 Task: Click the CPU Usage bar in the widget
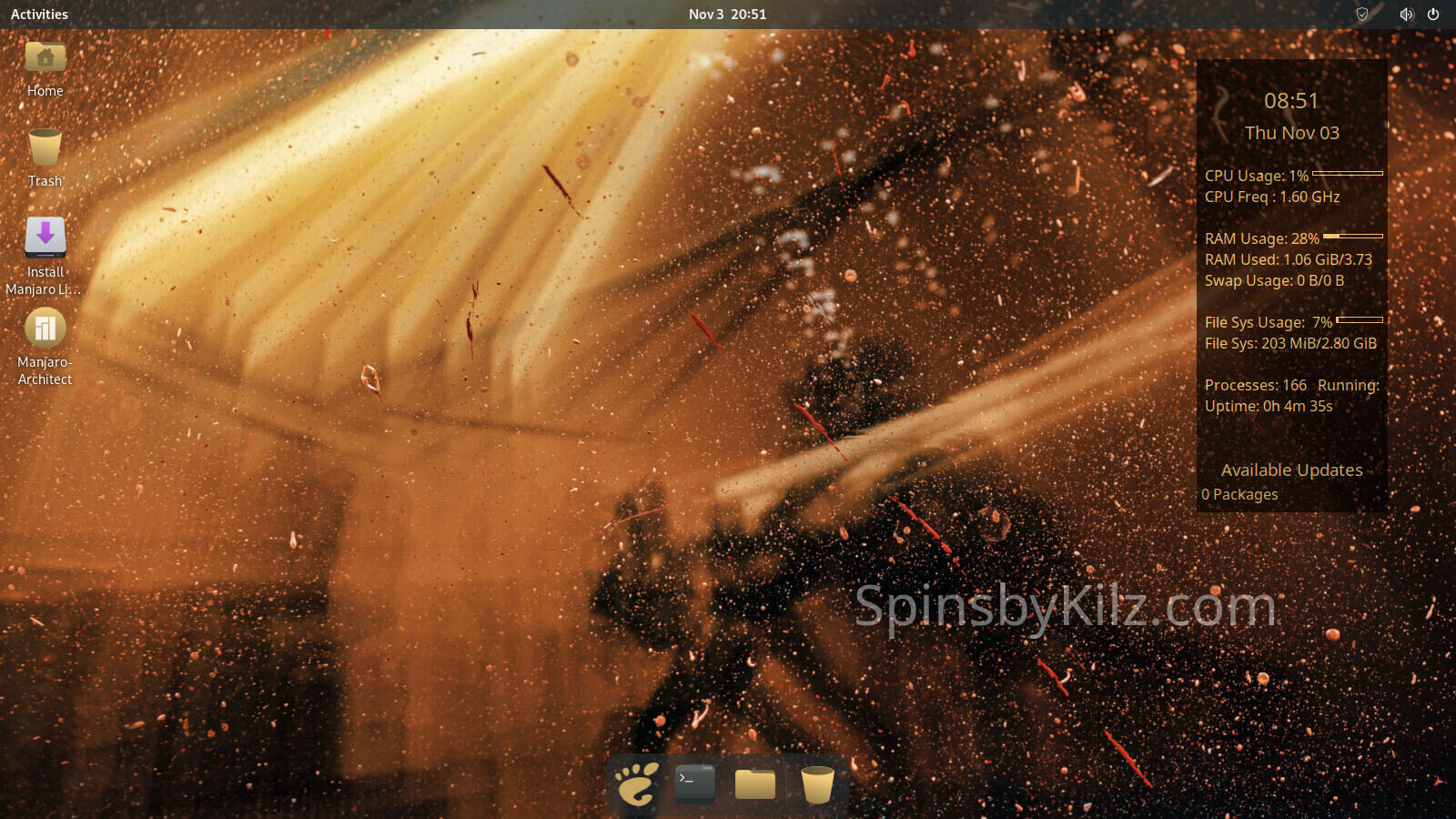(x=1348, y=173)
